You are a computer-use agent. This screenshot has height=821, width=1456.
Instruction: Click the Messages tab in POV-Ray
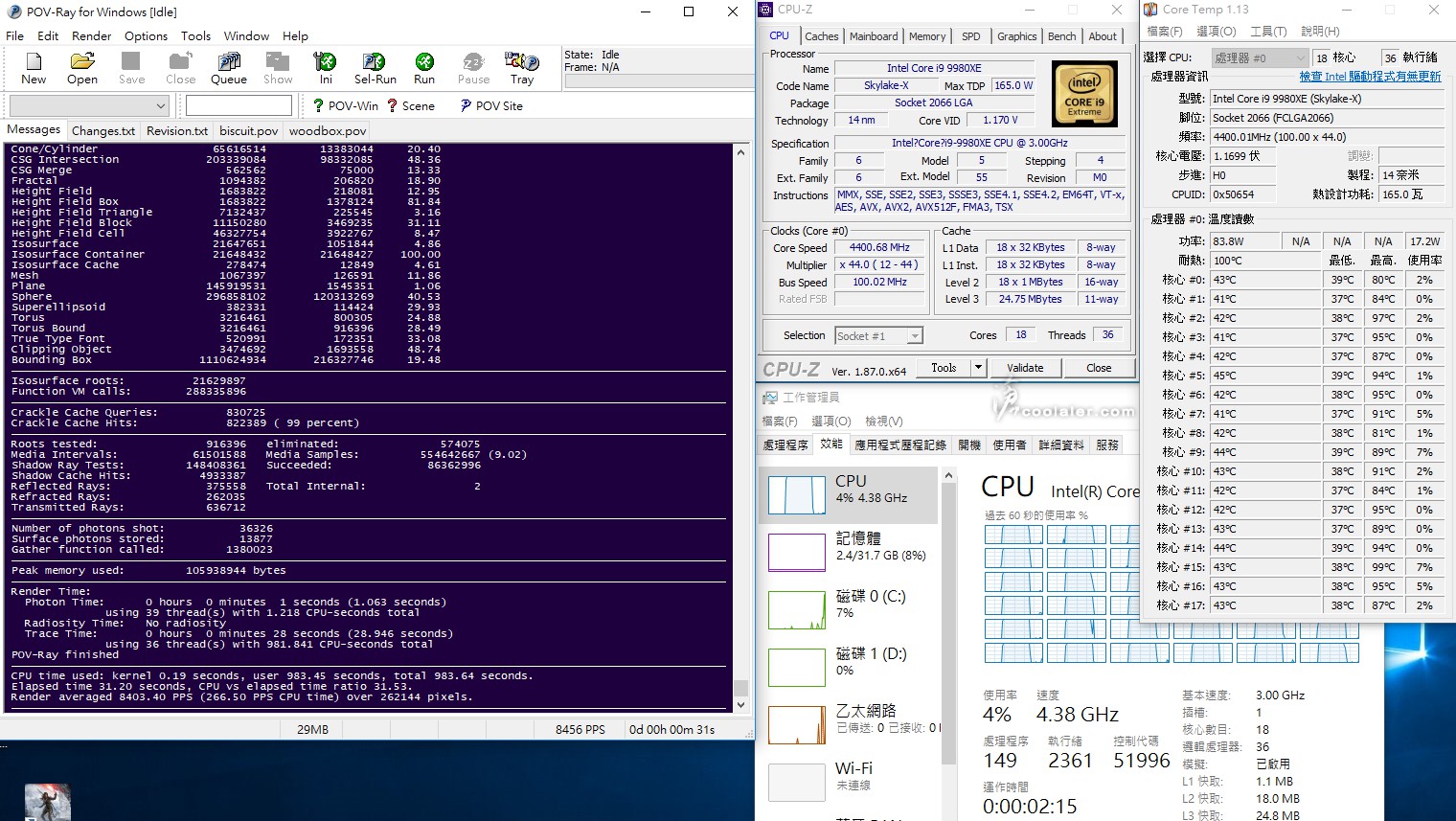coord(34,129)
